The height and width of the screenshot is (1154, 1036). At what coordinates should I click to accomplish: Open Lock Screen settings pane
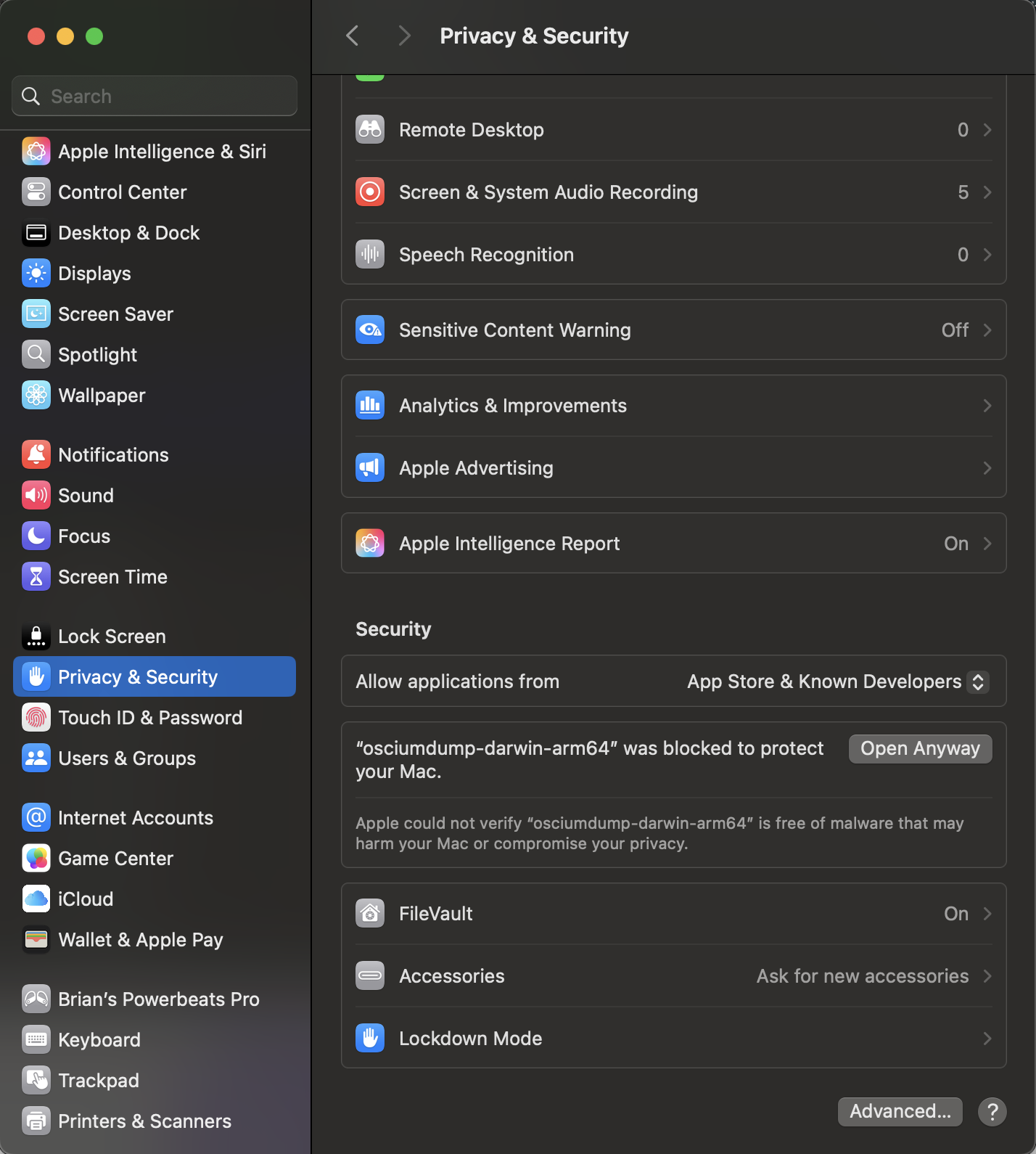pos(155,637)
